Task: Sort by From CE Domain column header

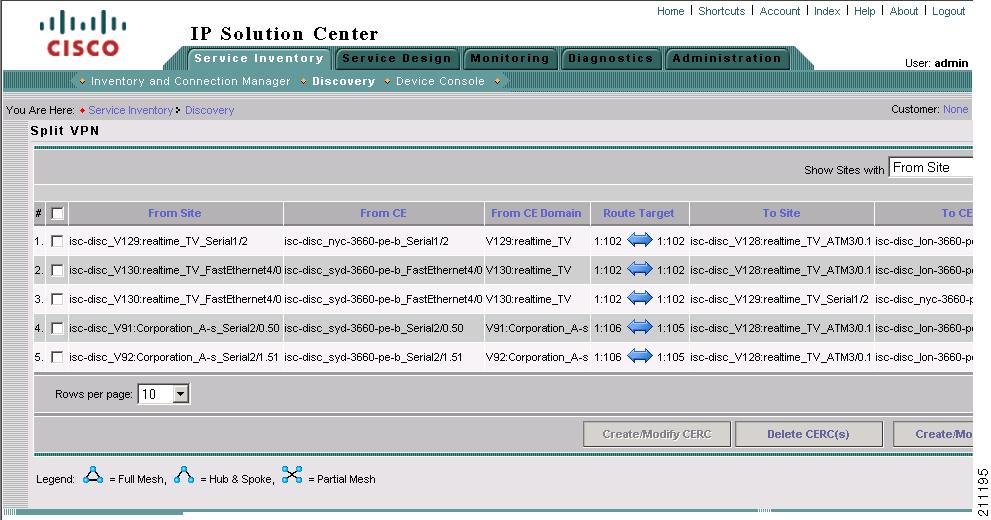Action: (536, 214)
